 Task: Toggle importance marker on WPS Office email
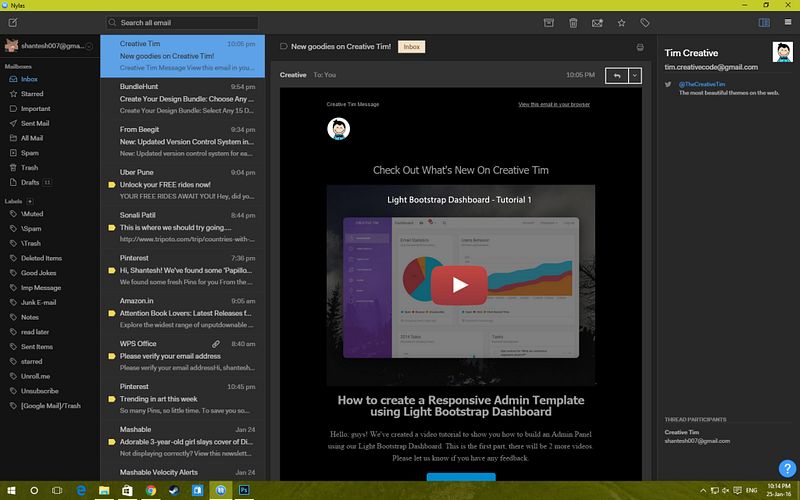tap(112, 356)
